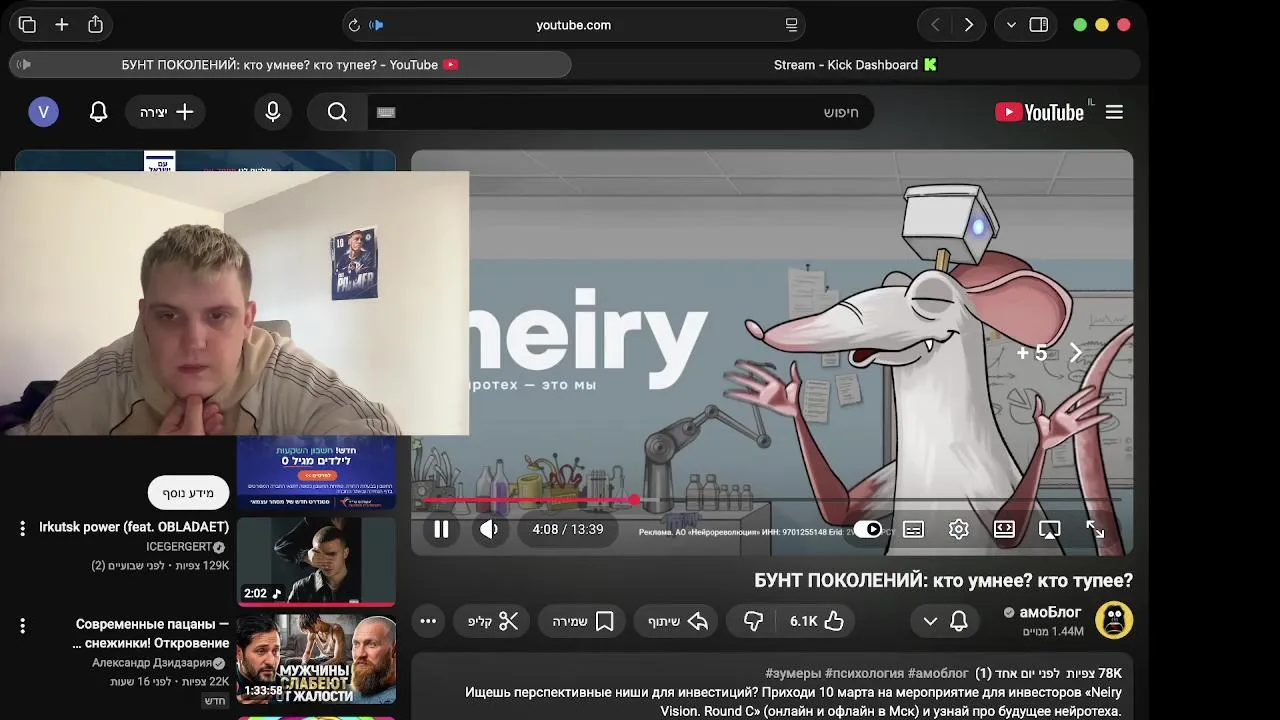This screenshot has width=1280, height=720.
Task: Enter fullscreen mode icon
Action: point(1095,530)
